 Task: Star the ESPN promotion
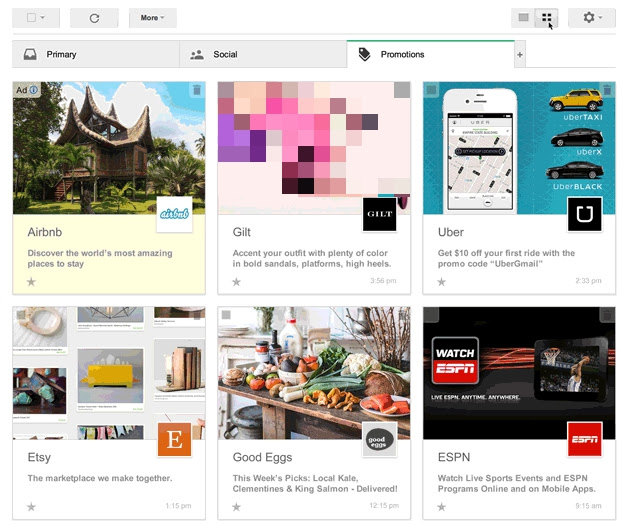pyautogui.click(x=441, y=507)
